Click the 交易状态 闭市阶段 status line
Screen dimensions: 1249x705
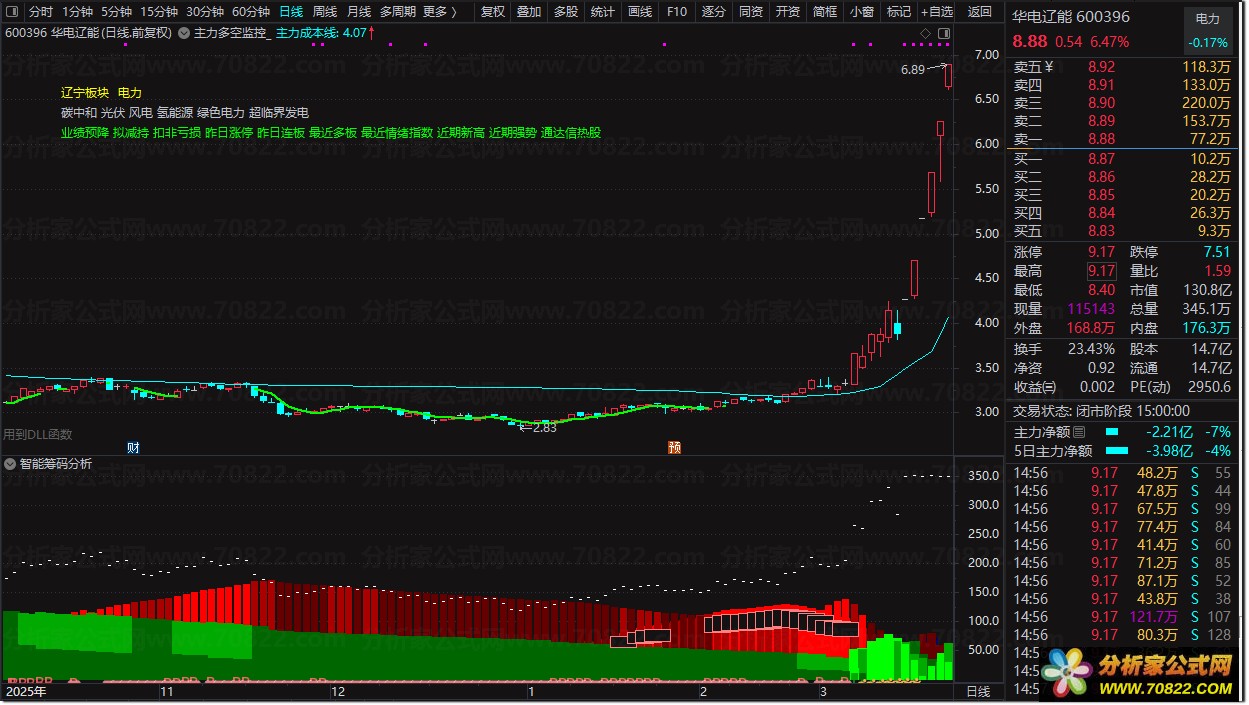click(x=1102, y=410)
